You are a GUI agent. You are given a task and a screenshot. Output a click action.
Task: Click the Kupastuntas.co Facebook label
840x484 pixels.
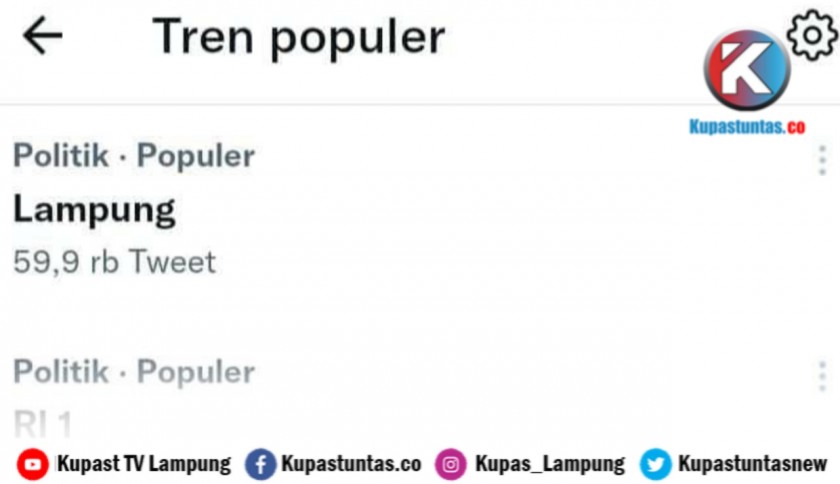tap(351, 464)
